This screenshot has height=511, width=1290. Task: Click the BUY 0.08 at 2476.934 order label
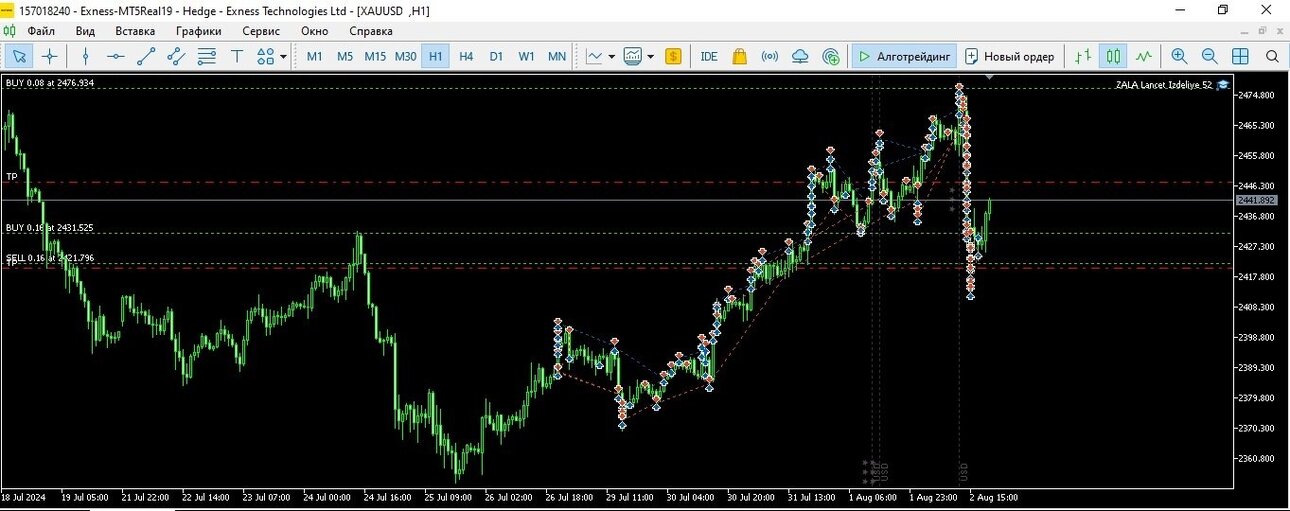click(x=50, y=83)
